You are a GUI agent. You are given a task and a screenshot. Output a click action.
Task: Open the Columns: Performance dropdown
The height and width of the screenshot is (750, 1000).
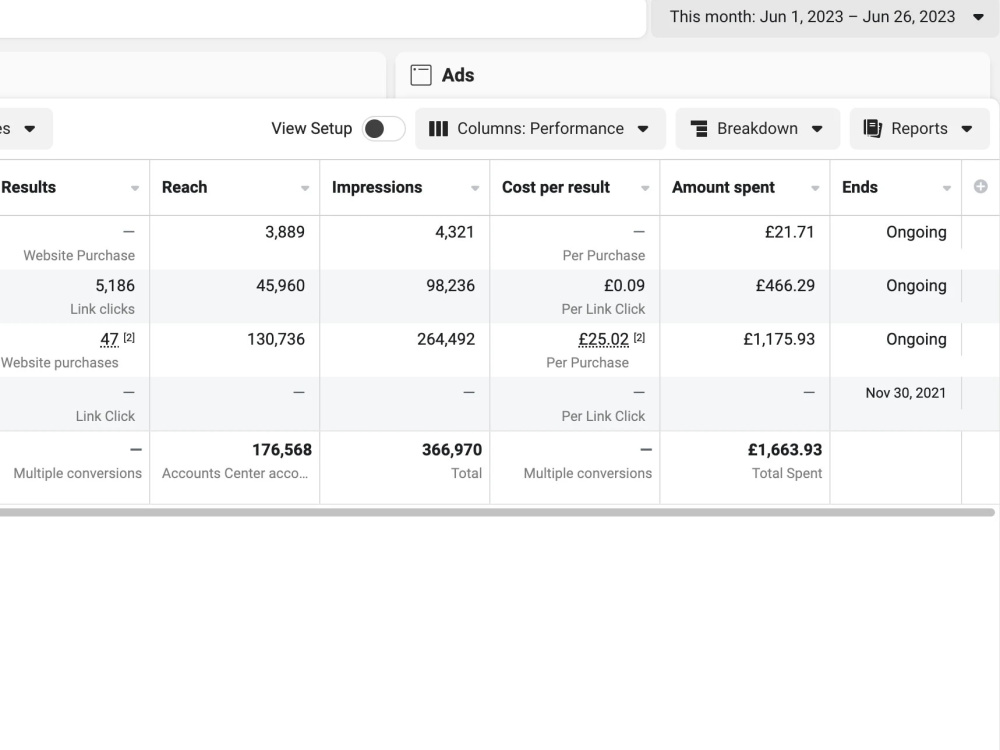pyautogui.click(x=540, y=129)
